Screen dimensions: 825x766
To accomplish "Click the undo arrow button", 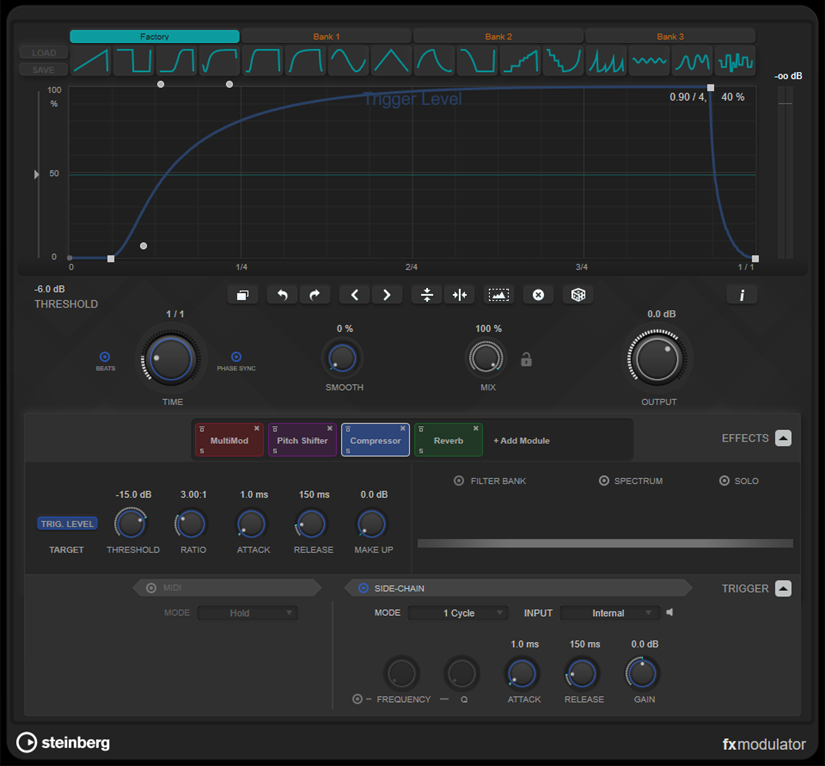I will (281, 295).
